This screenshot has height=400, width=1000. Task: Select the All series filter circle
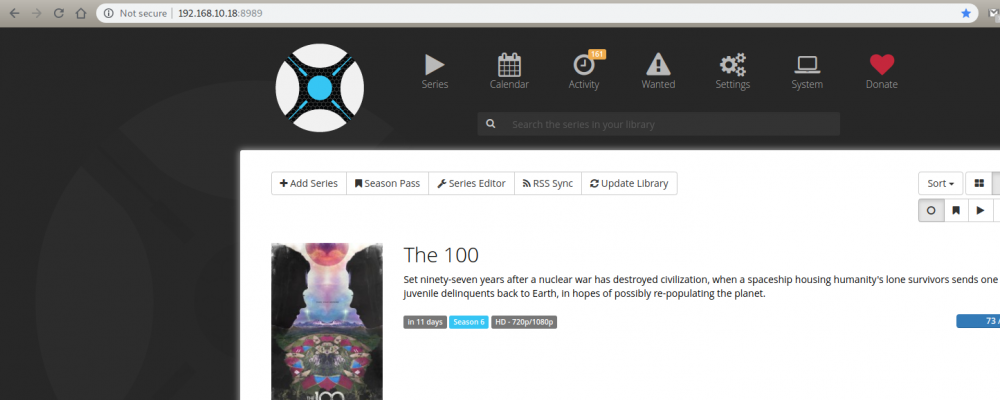tap(931, 210)
